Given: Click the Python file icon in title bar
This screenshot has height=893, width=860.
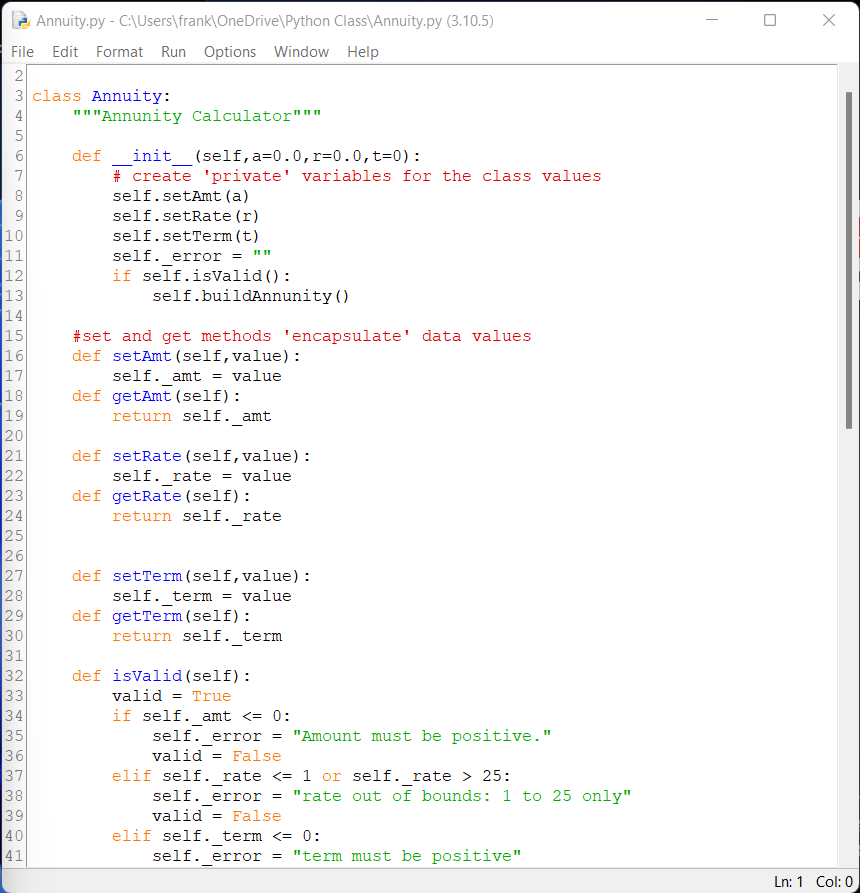Looking at the screenshot, I should (21, 21).
